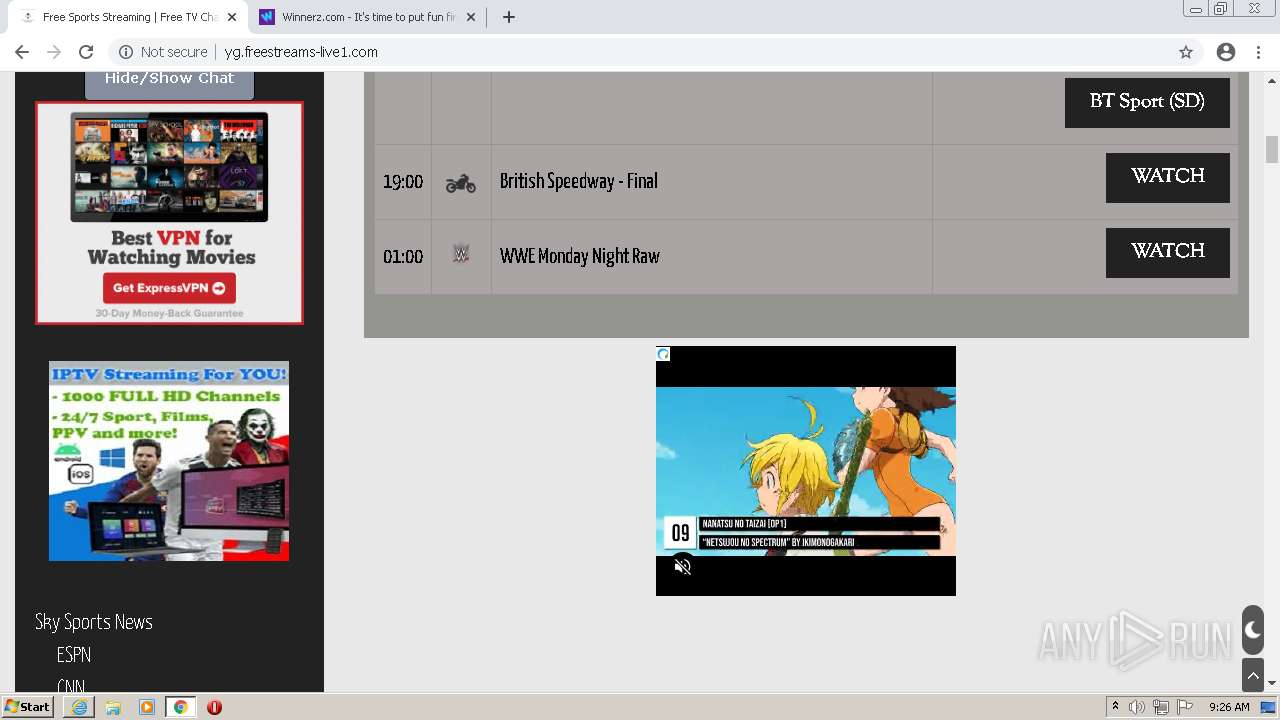Click the ad info icon on video

tap(663, 354)
